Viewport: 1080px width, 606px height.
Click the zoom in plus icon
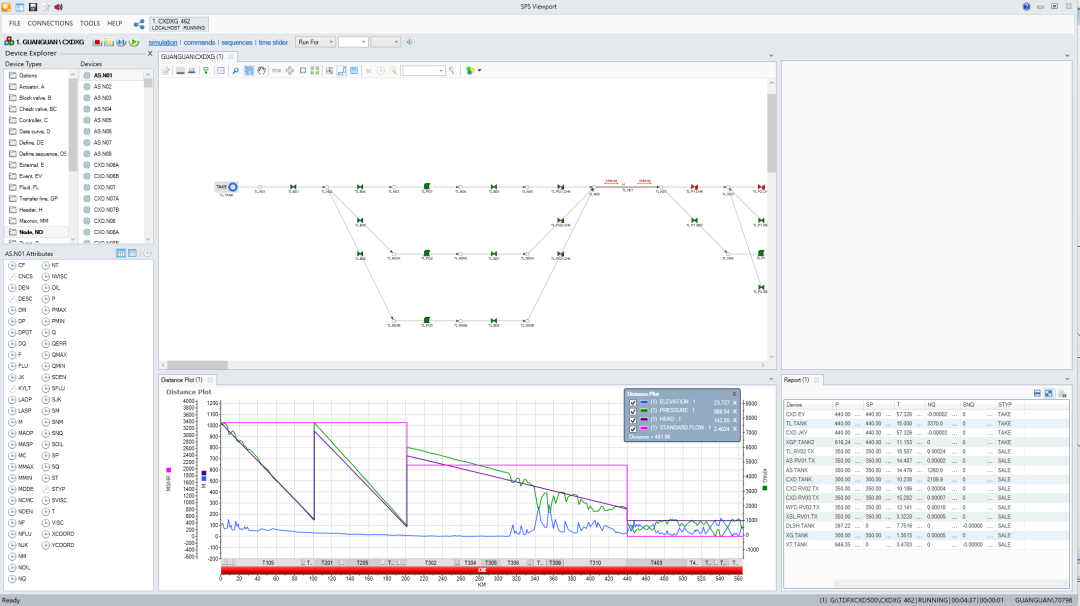pyautogui.click(x=289, y=70)
